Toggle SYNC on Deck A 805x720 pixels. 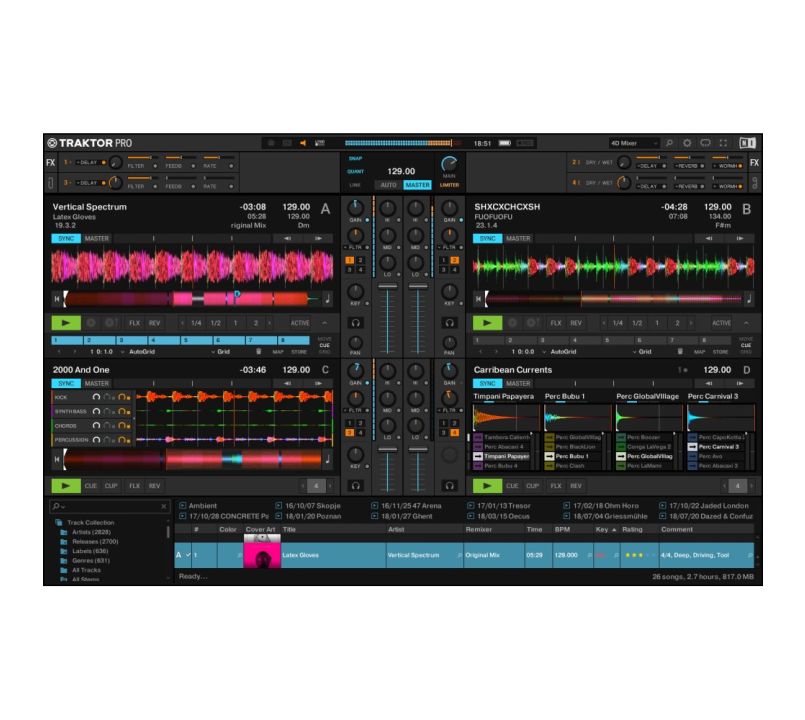point(66,238)
